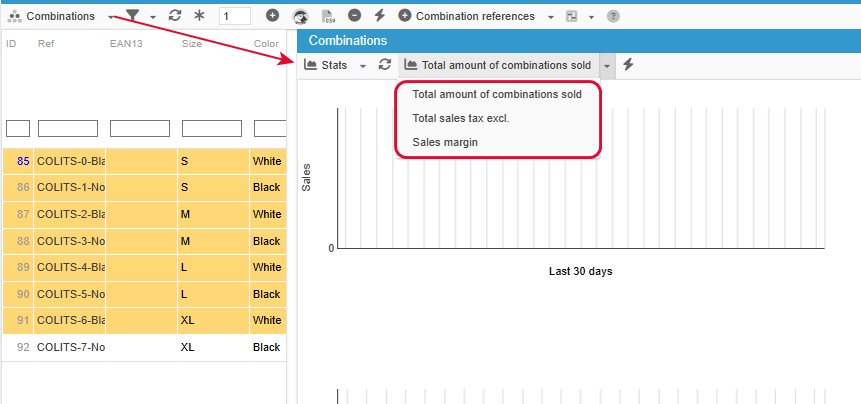861x404 pixels.
Task: Click the Combination references button
Action: click(466, 16)
